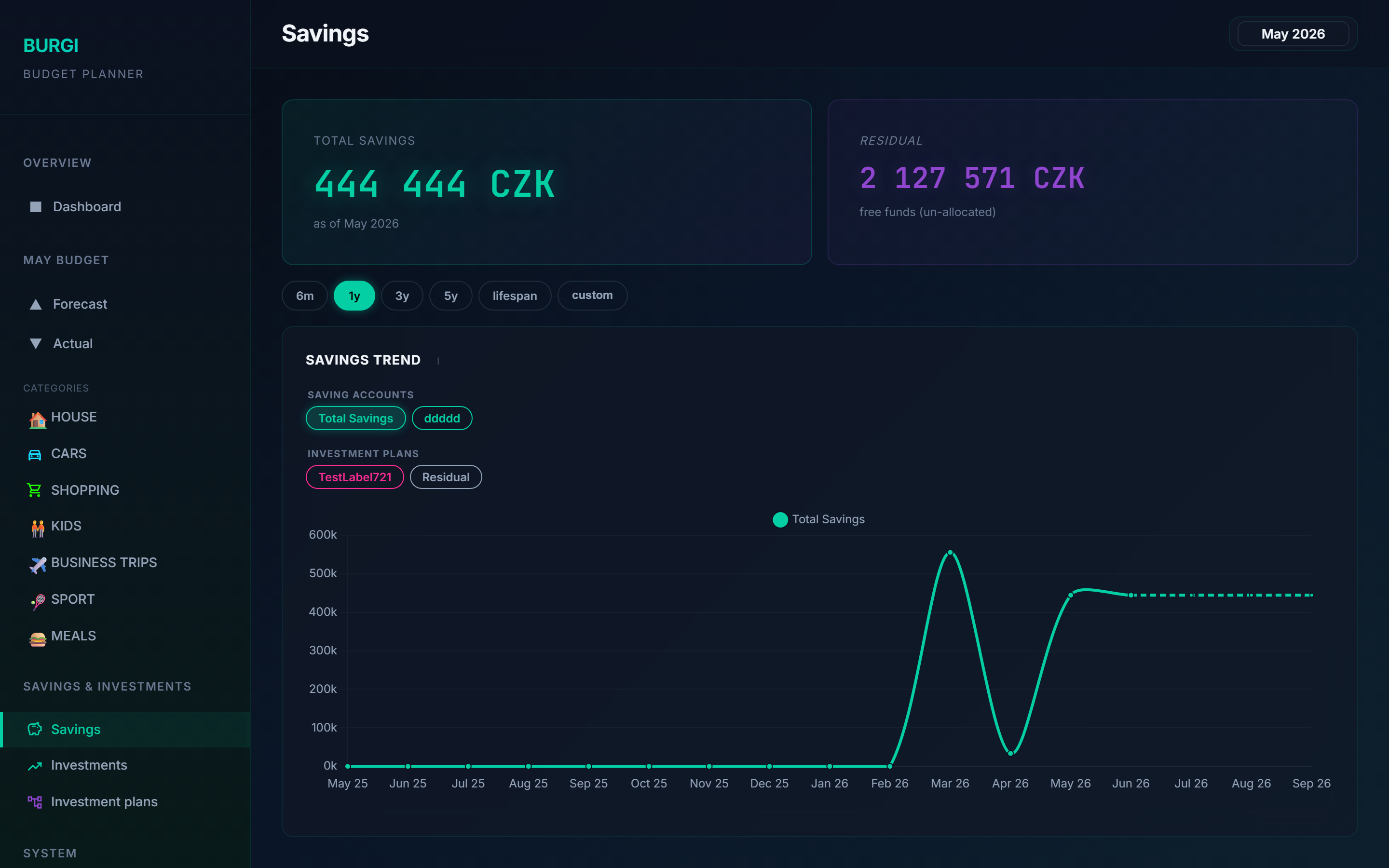Click the Investment plans hierarchy icon
This screenshot has width=1389, height=868.
click(35, 802)
